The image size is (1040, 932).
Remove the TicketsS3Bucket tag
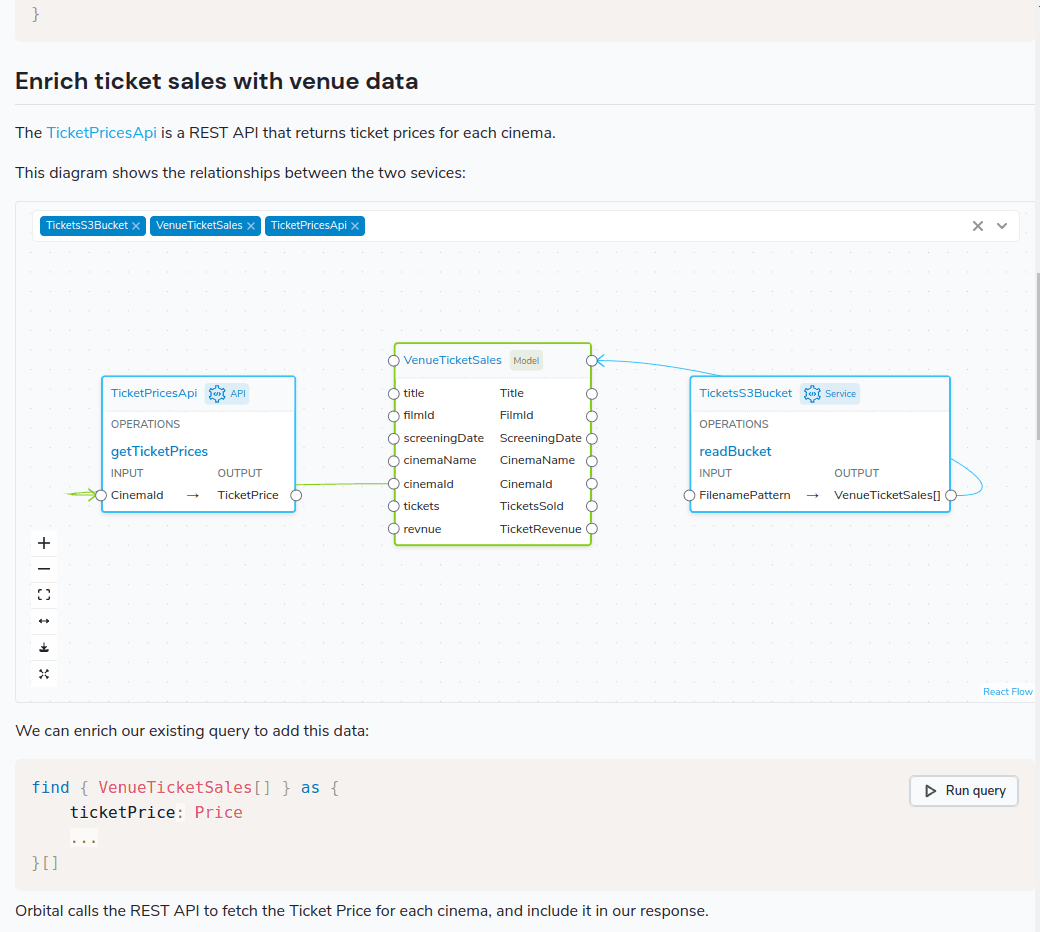pos(136,226)
